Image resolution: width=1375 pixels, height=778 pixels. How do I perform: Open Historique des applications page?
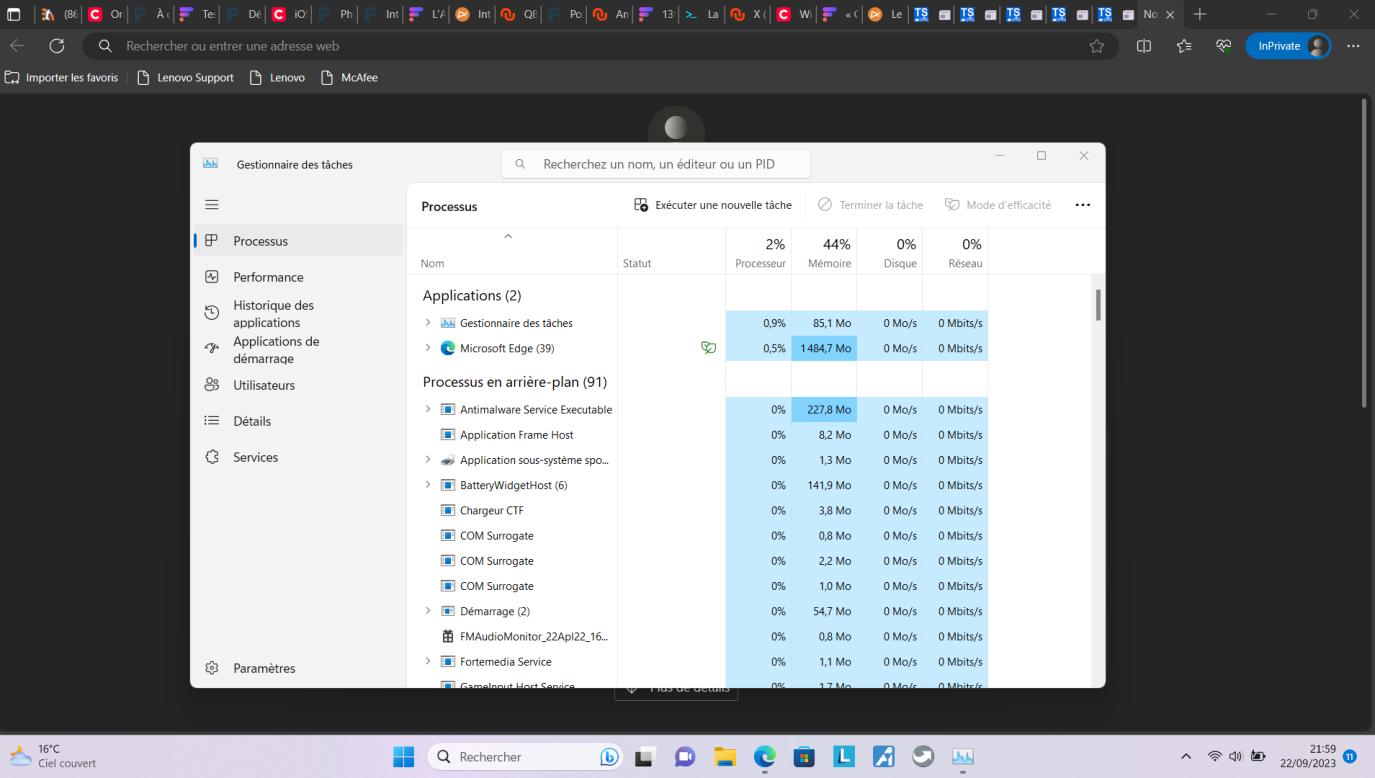[x=273, y=314]
